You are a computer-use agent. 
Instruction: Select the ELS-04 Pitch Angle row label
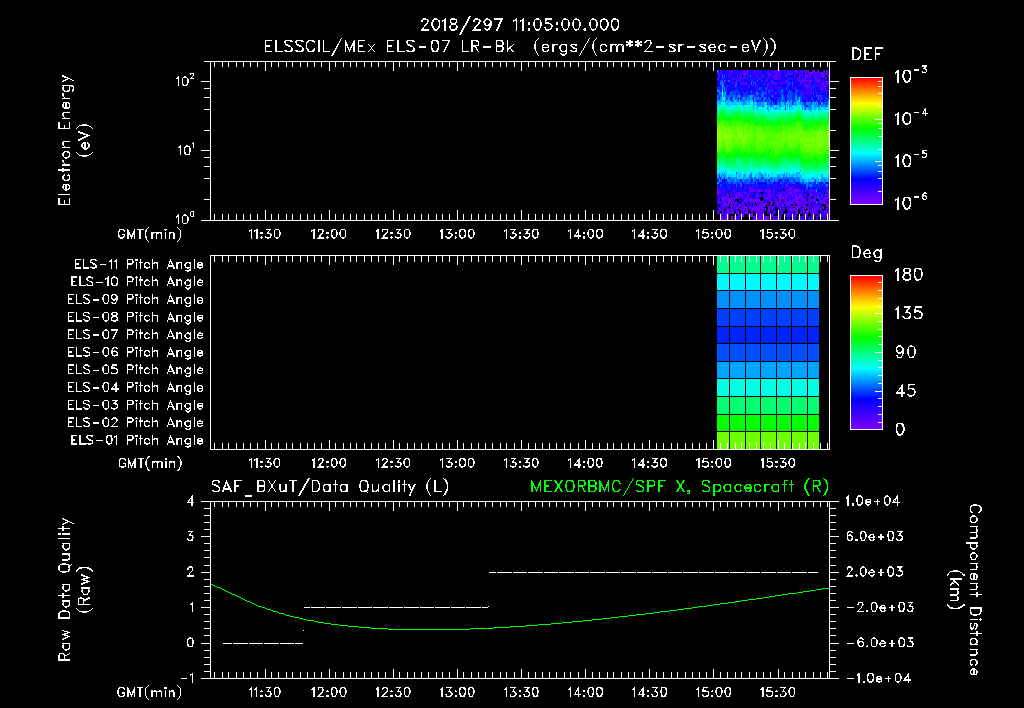pos(135,387)
